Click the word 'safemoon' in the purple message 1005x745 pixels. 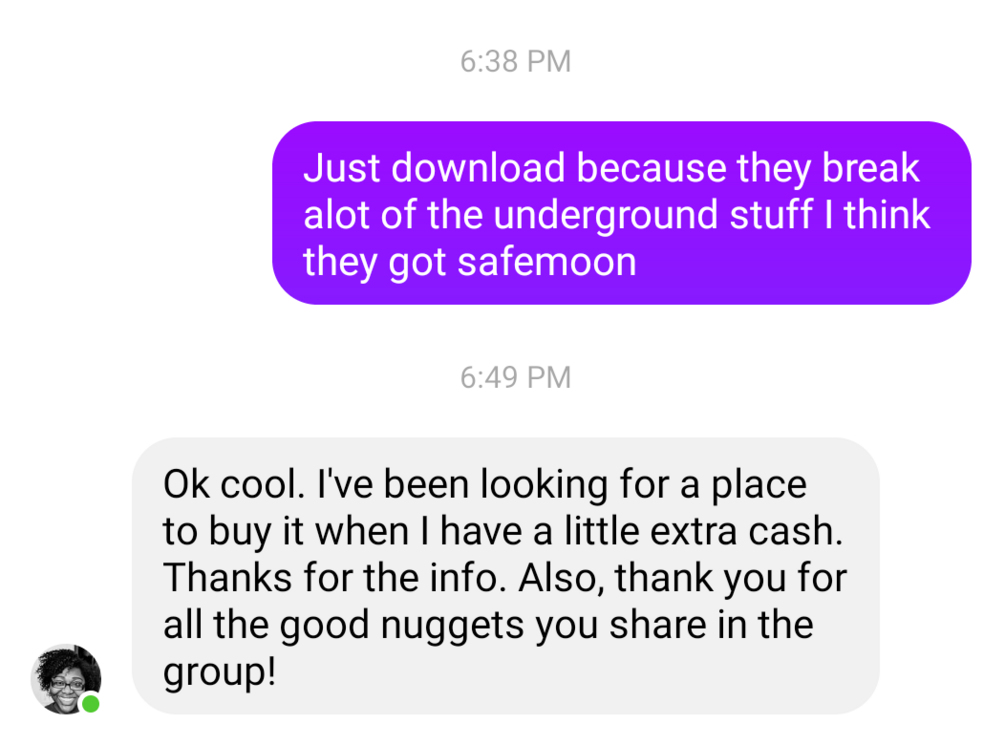547,262
